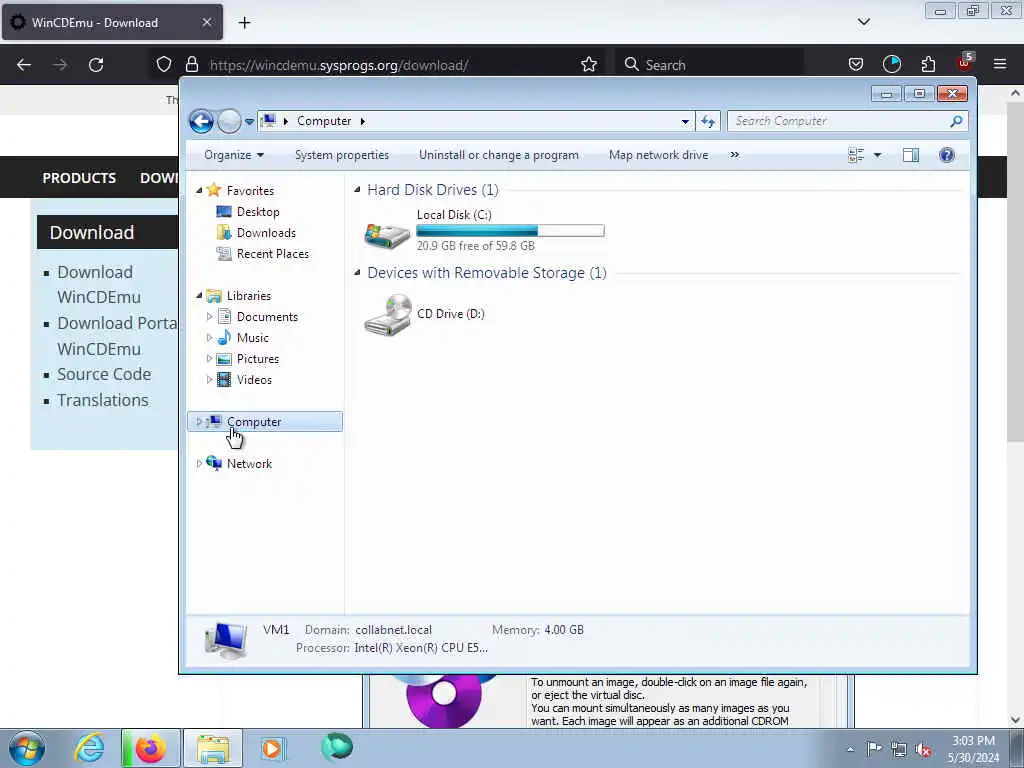Collapse Devices with Removable Storage group
Image resolution: width=1024 pixels, height=768 pixels.
click(x=357, y=272)
